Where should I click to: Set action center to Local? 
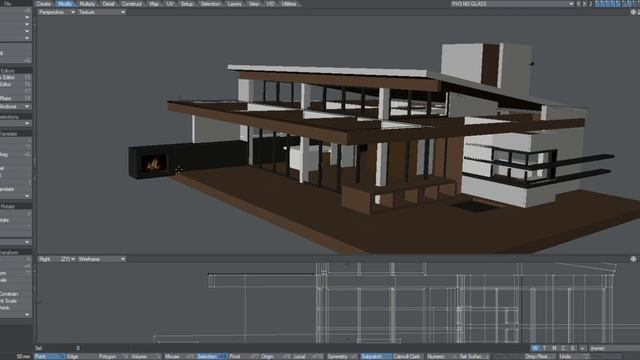pos(309,356)
